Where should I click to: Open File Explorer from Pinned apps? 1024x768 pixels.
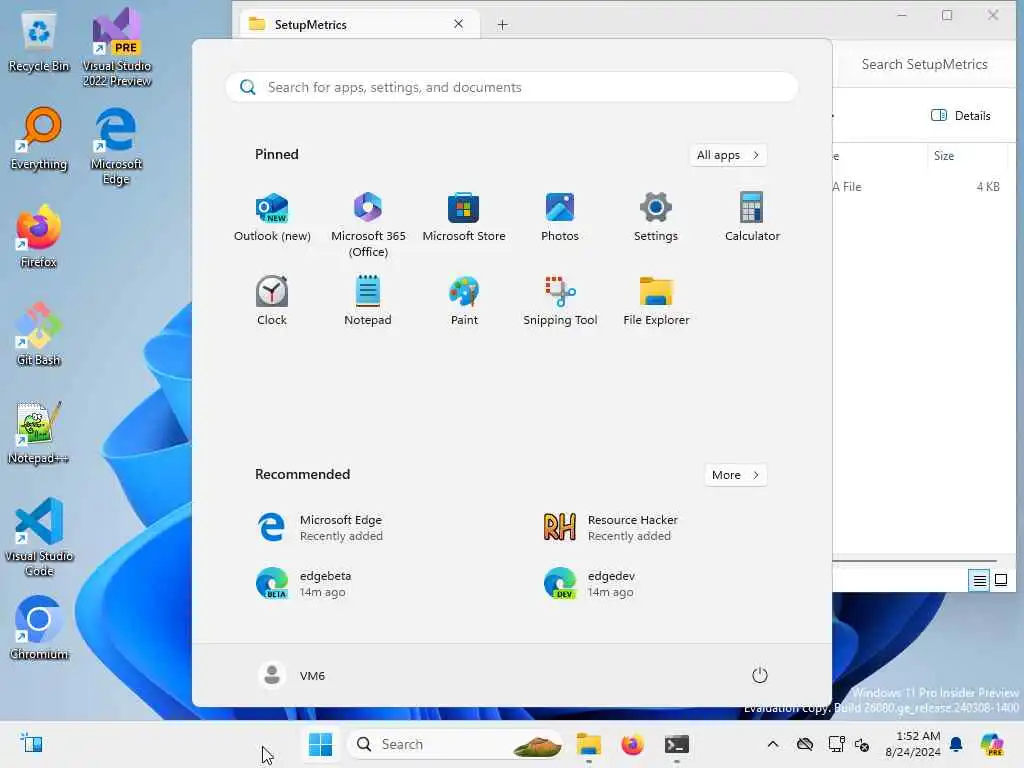pos(656,301)
